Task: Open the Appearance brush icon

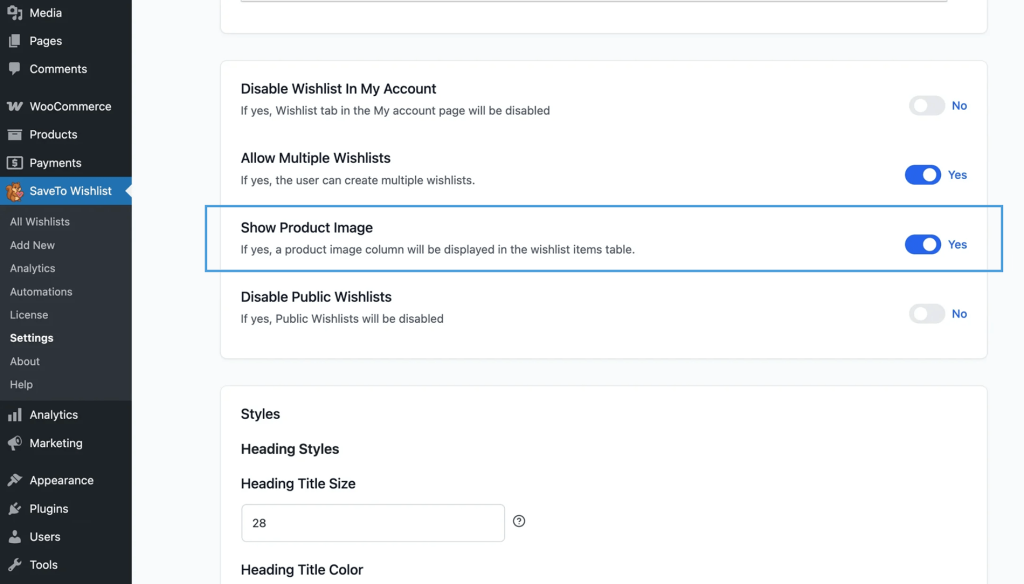Action: point(14,480)
